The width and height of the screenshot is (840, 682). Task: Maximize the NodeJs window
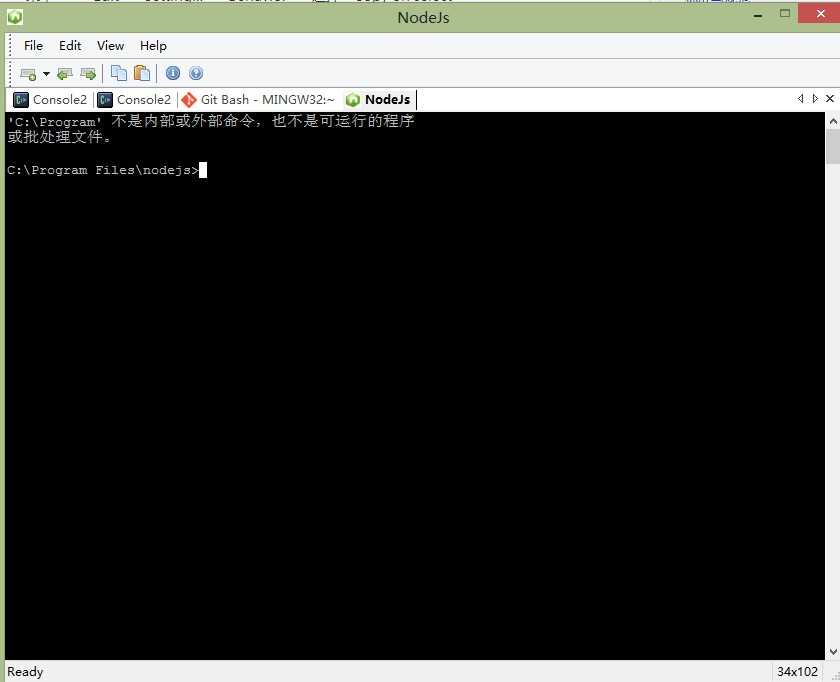point(785,14)
